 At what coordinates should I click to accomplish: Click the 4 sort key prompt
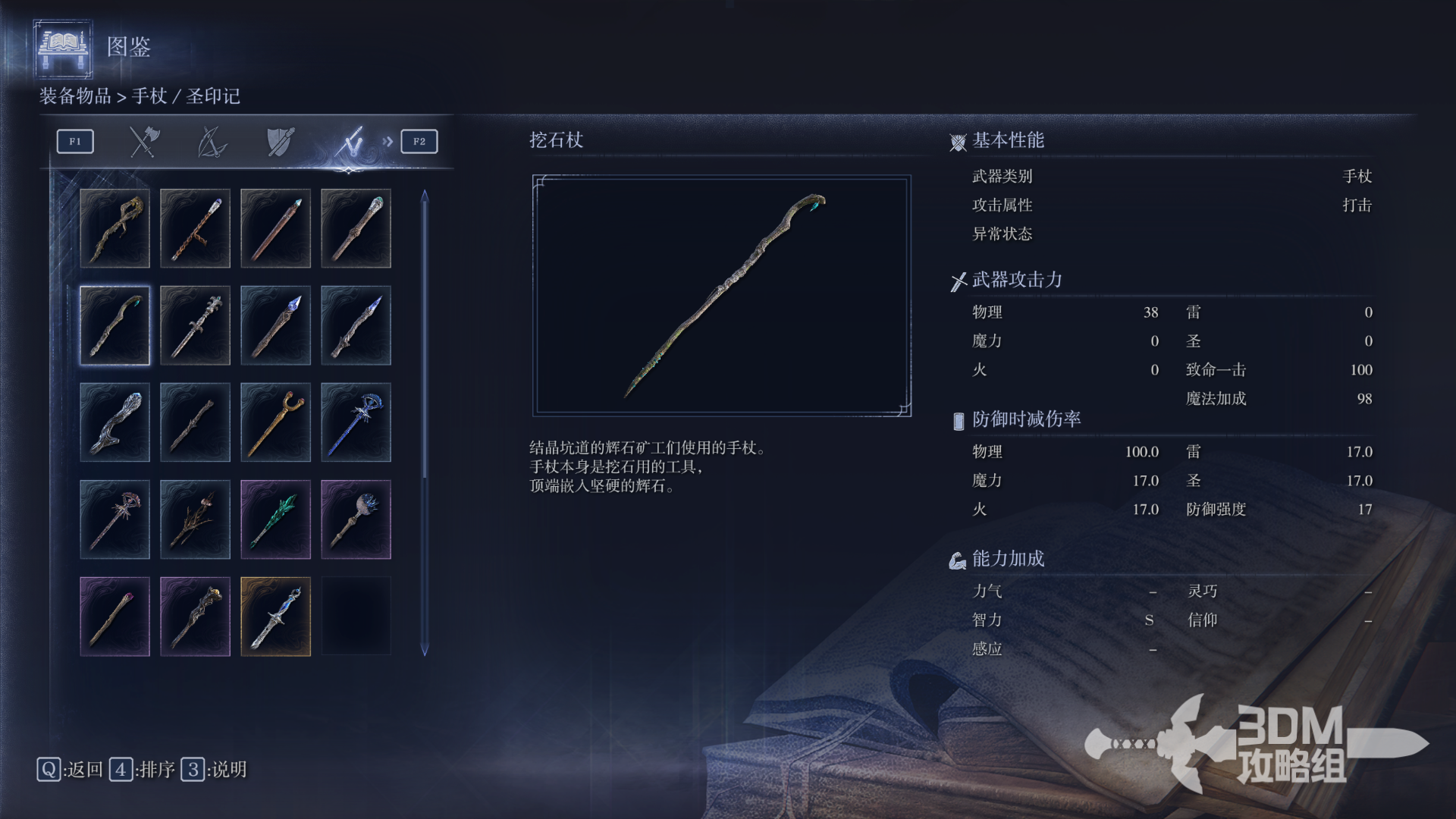[142, 770]
